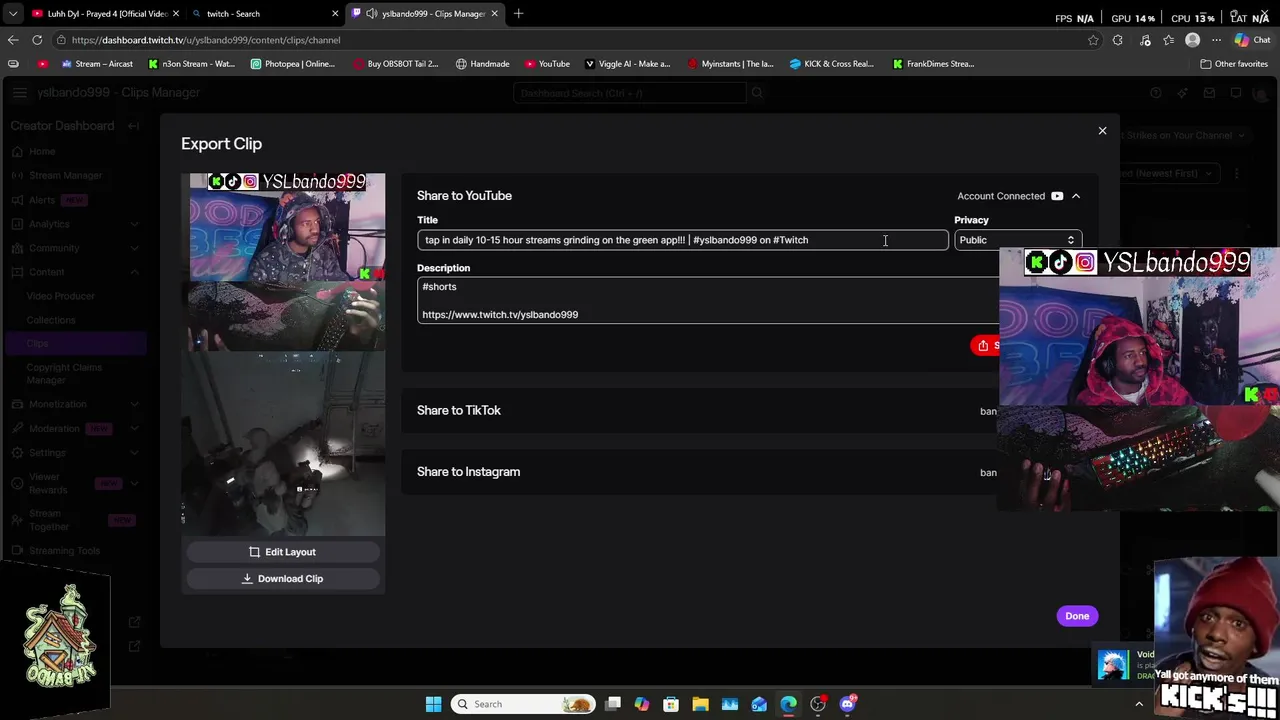Close the Luhh Dyl Prayed 4 tab
The width and height of the screenshot is (1280, 720).
176,14
